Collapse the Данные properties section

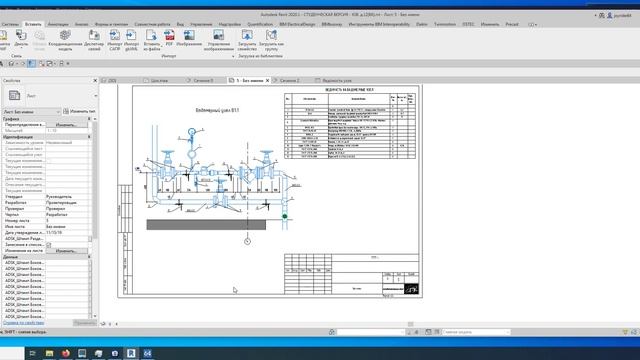coord(89,257)
